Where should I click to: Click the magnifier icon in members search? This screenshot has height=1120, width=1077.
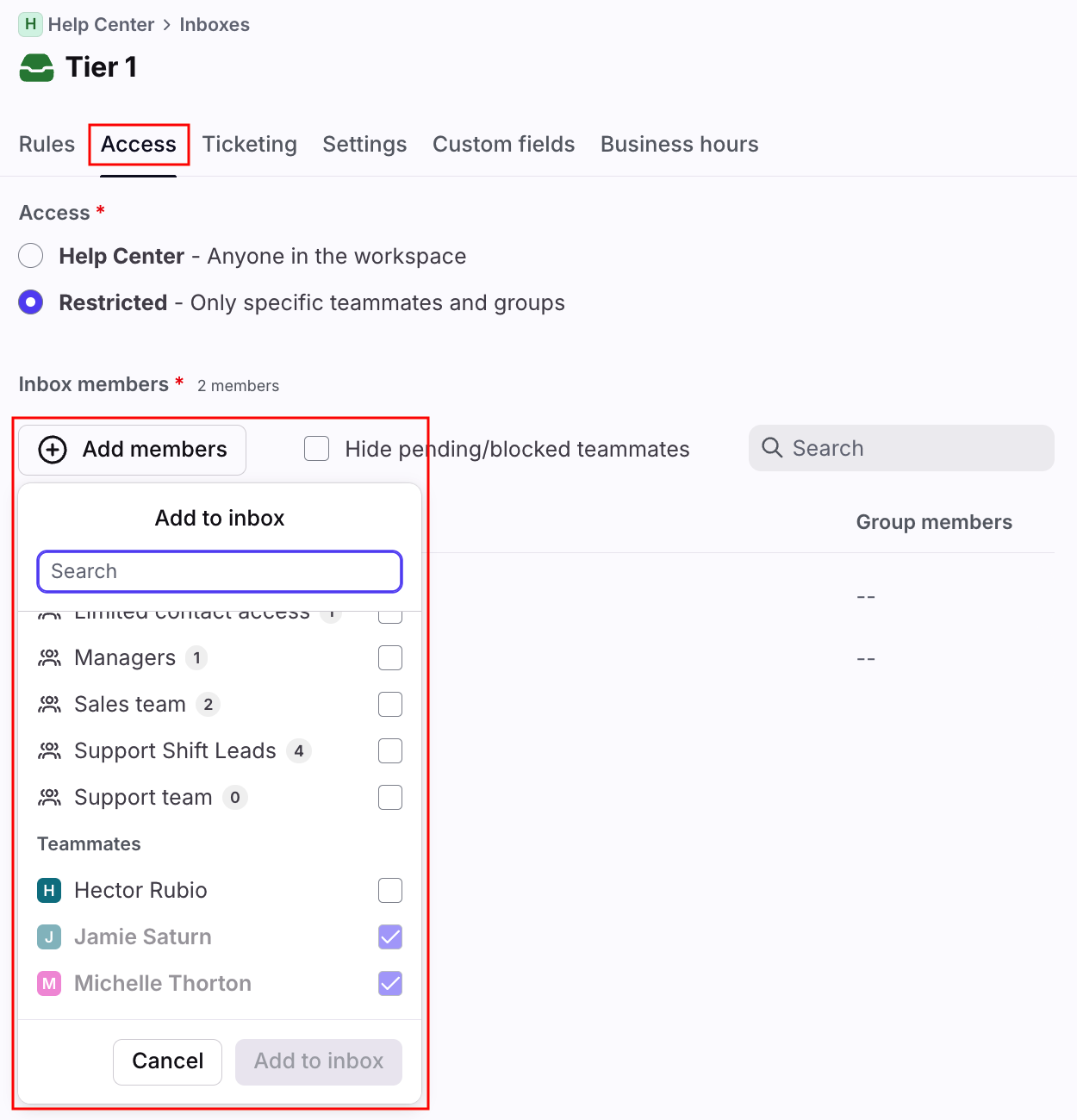tap(772, 448)
